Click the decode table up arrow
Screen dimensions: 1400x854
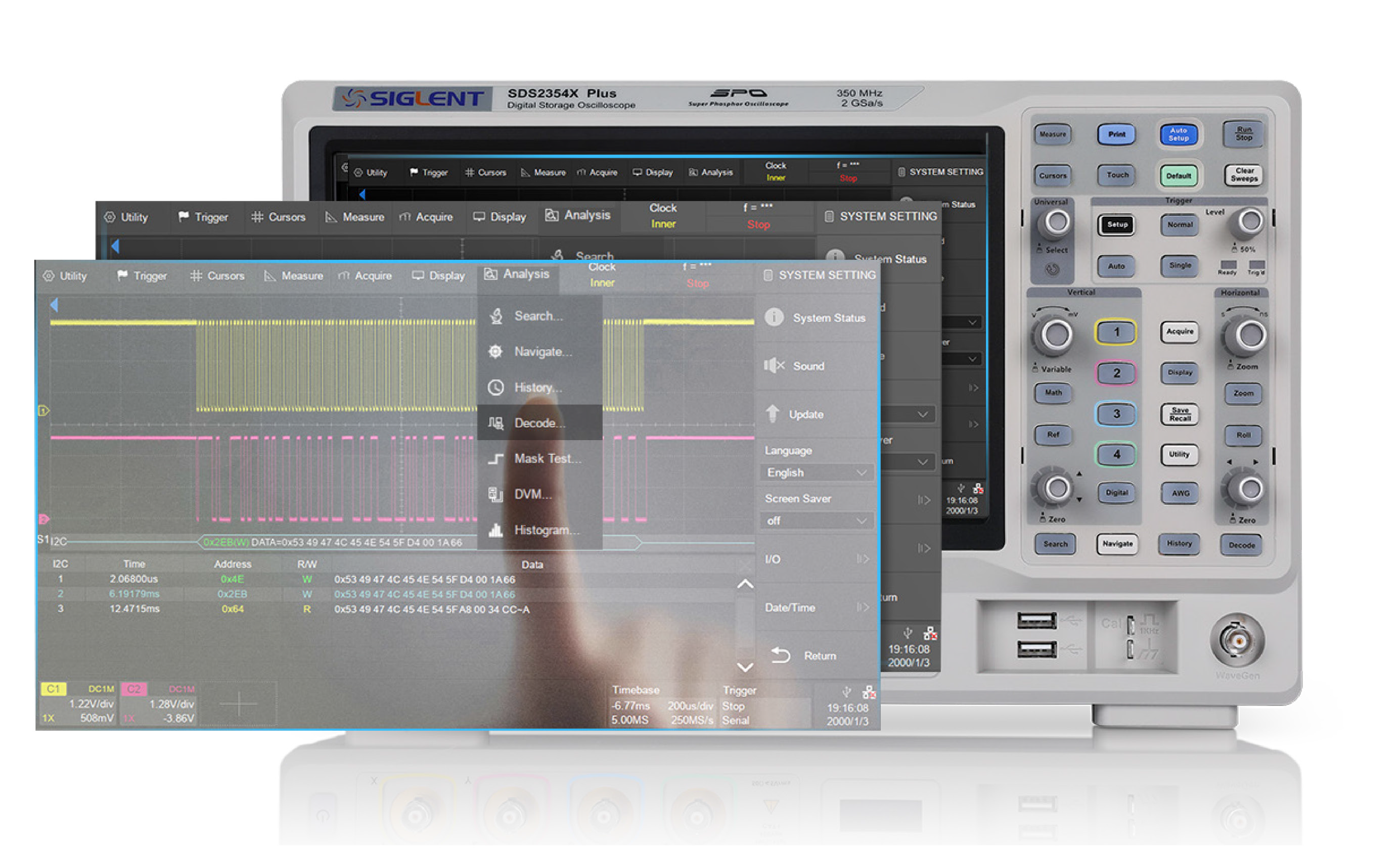click(745, 584)
